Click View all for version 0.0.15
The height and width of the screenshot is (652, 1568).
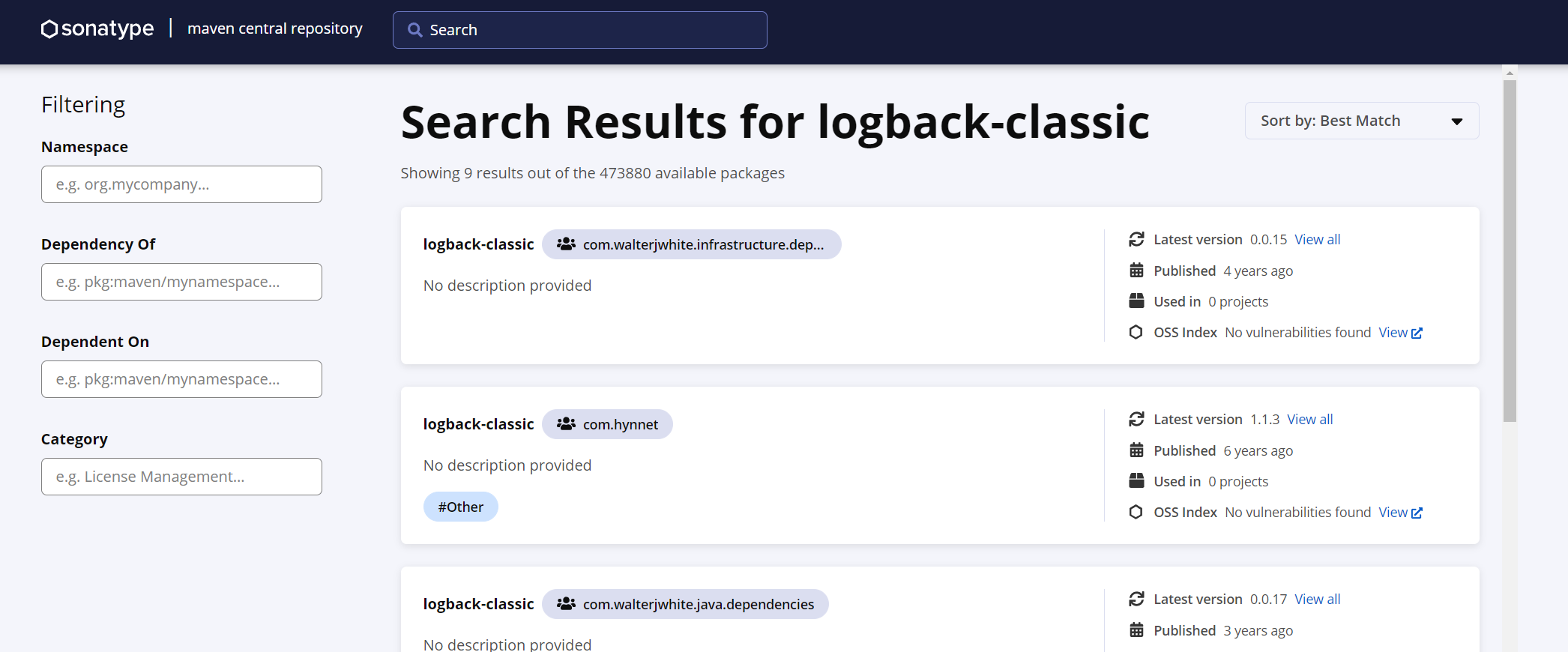pos(1317,240)
